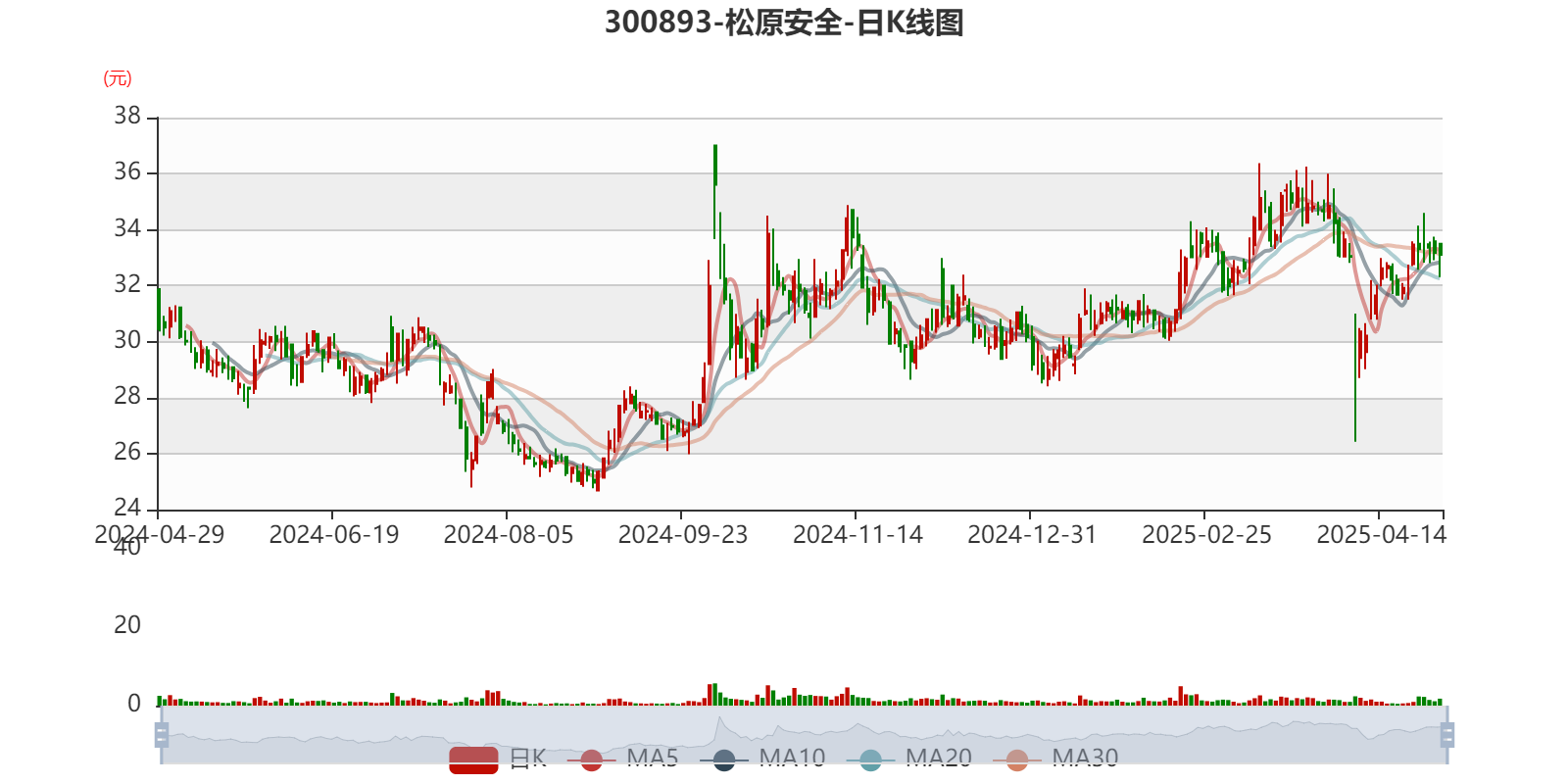1568x784 pixels.
Task: Click the 26 price axis label
Action: point(127,452)
